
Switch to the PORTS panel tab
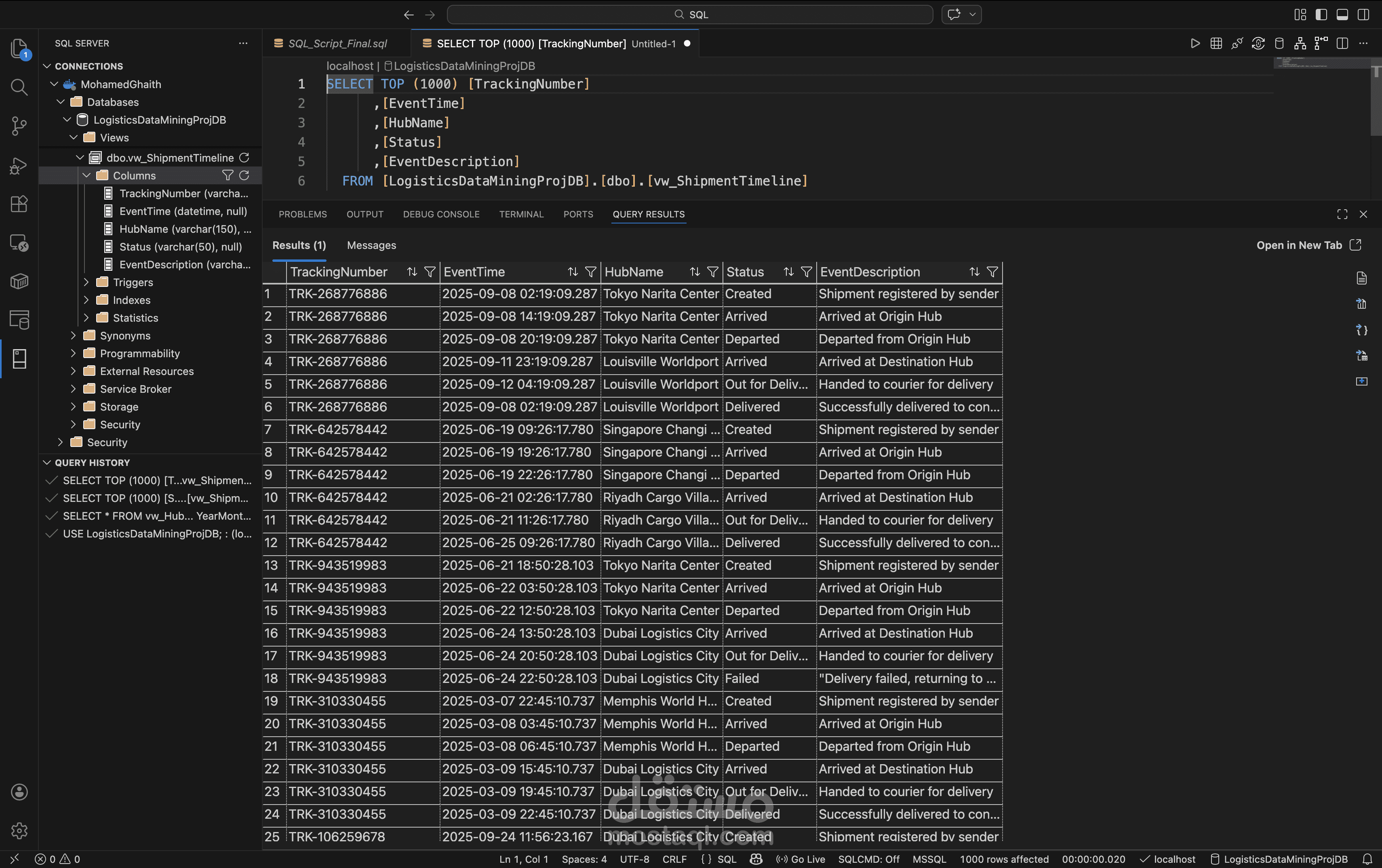click(x=578, y=214)
